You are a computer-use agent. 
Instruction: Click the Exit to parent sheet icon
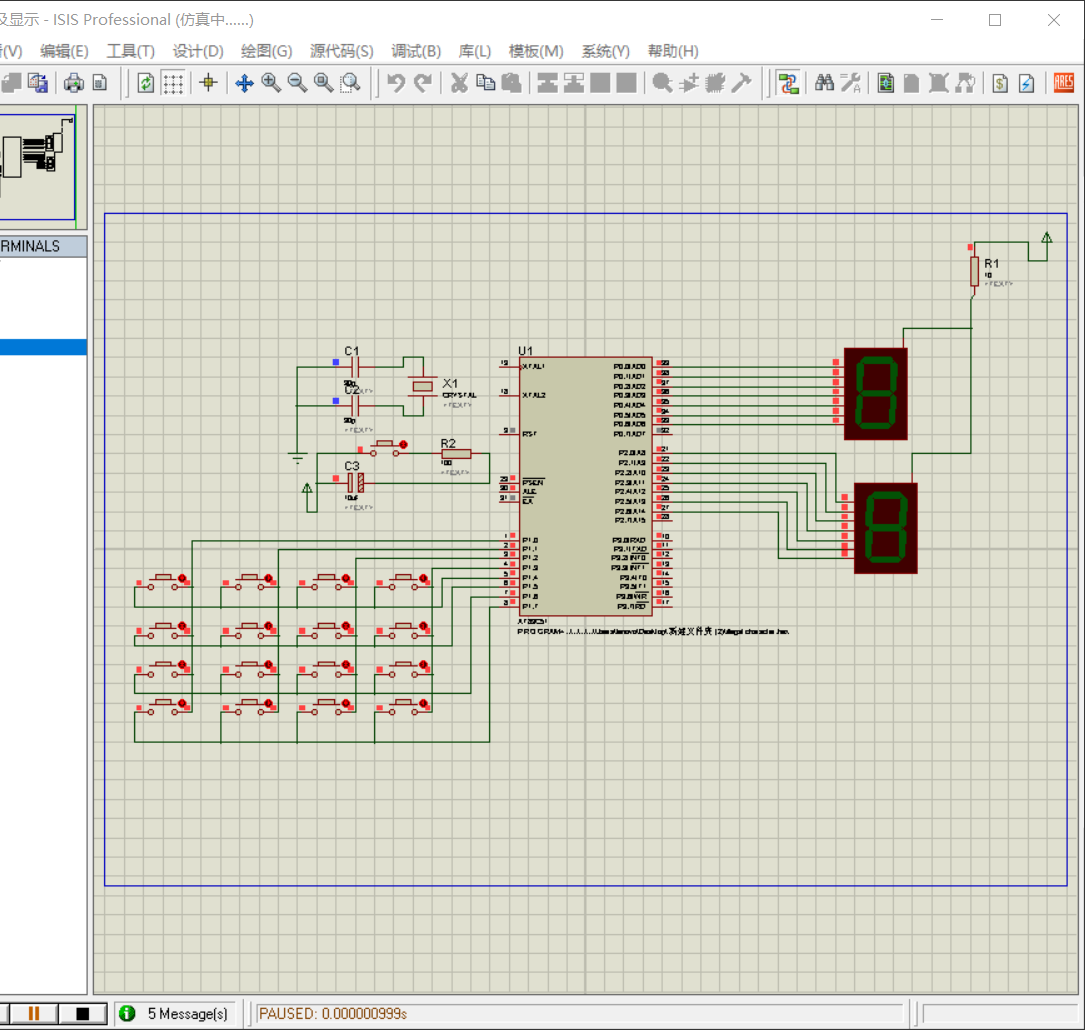click(x=965, y=83)
